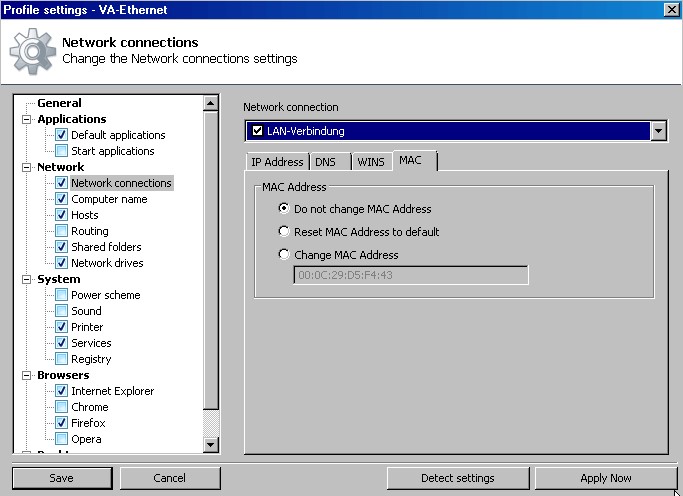Enable the Power scheme checkbox
683x496 pixels.
pos(61,295)
